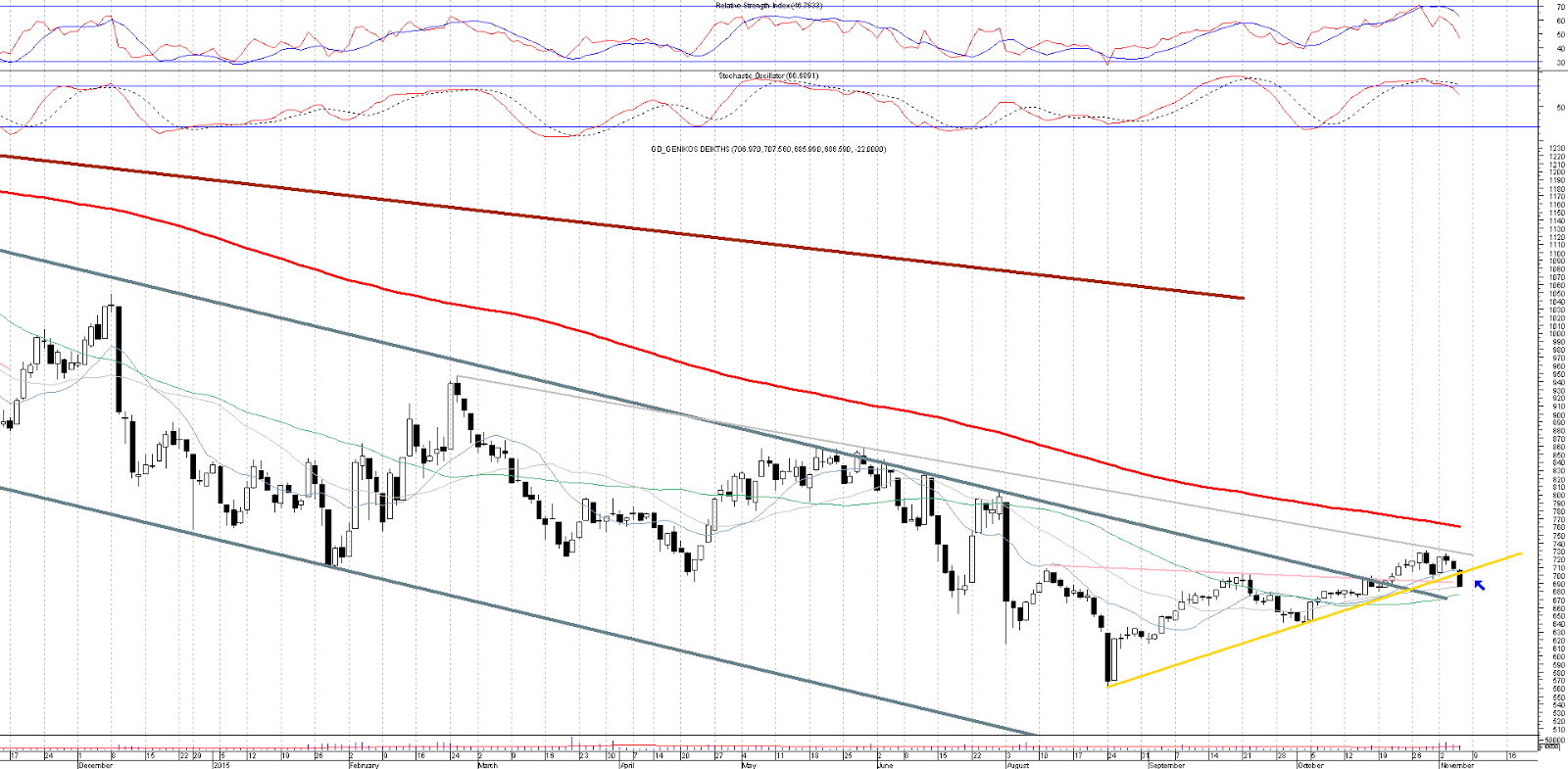Click the Stochastic Oscillator title label
The width and height of the screenshot is (1568, 769).
click(768, 75)
